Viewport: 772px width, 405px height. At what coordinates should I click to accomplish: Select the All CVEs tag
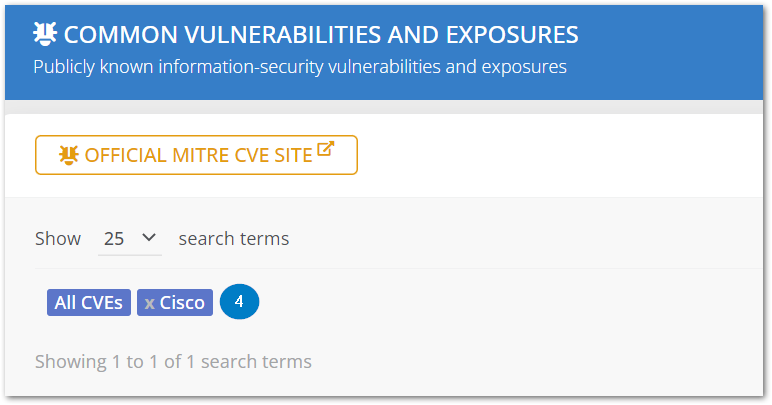(x=89, y=302)
